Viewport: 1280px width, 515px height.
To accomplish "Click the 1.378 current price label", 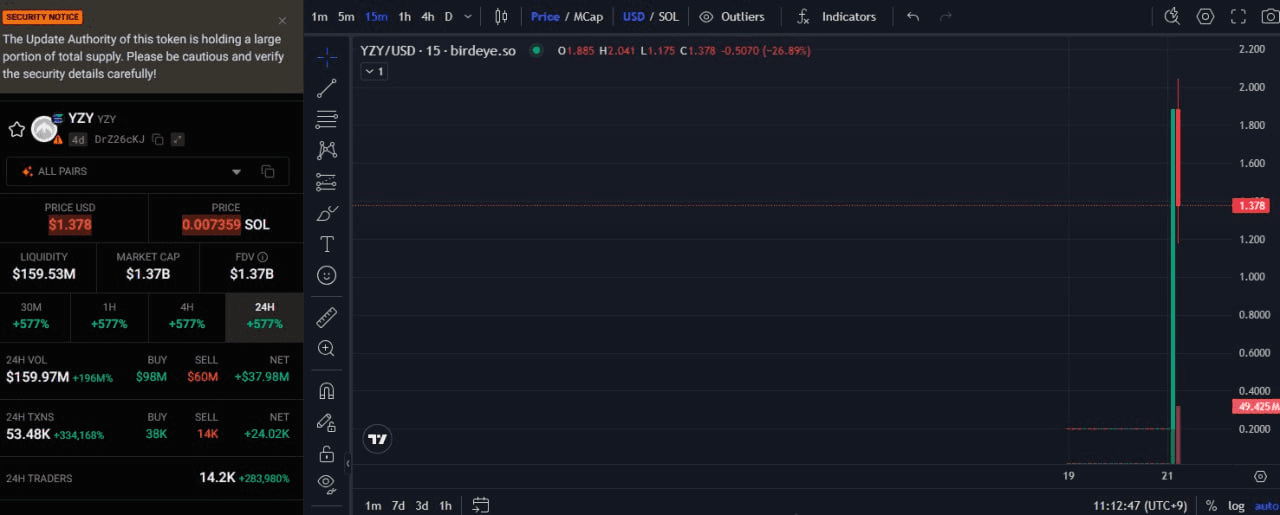I will tap(1252, 205).
